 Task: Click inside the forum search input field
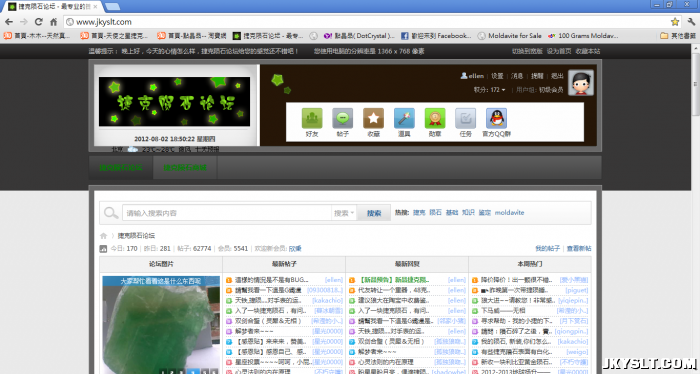pyautogui.click(x=227, y=213)
